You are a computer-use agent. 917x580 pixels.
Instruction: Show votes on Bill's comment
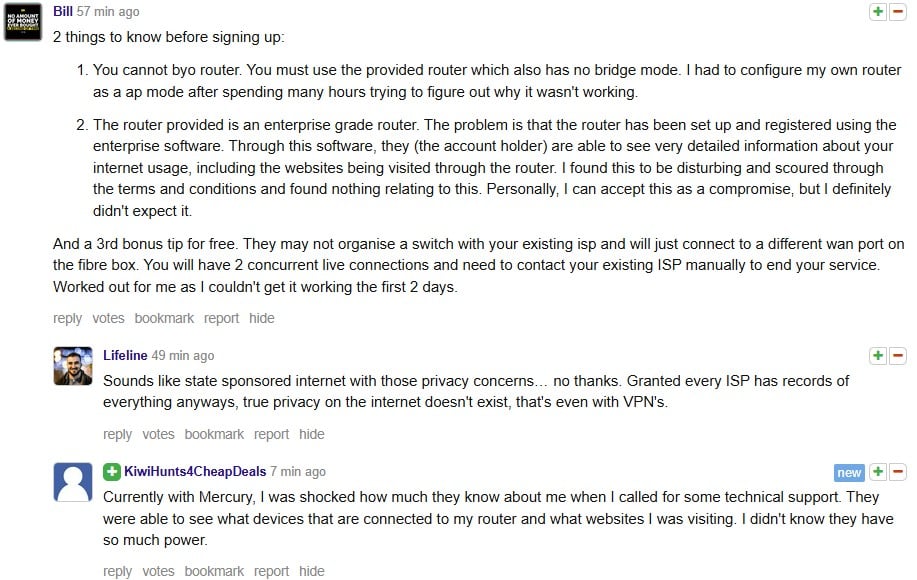[x=108, y=318]
